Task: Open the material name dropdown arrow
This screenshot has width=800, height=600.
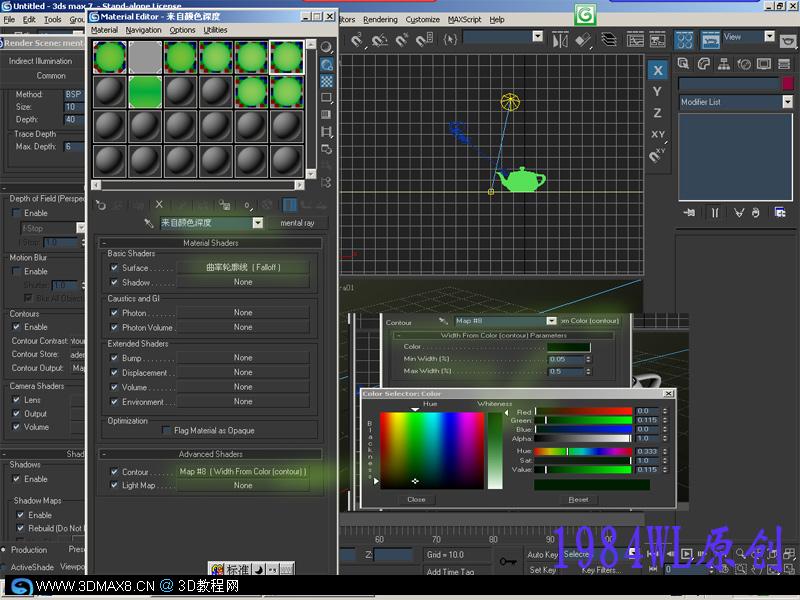Action: click(x=258, y=223)
